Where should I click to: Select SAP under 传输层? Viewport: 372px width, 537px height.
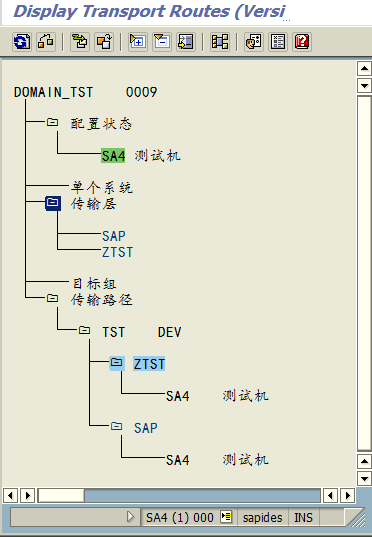pyautogui.click(x=114, y=236)
